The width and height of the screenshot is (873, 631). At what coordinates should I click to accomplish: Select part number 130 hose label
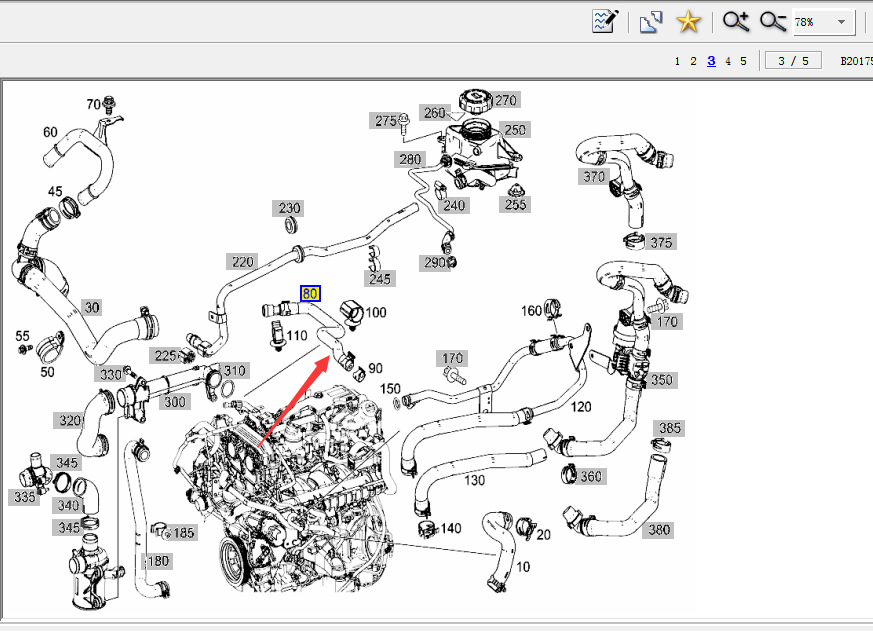[474, 480]
